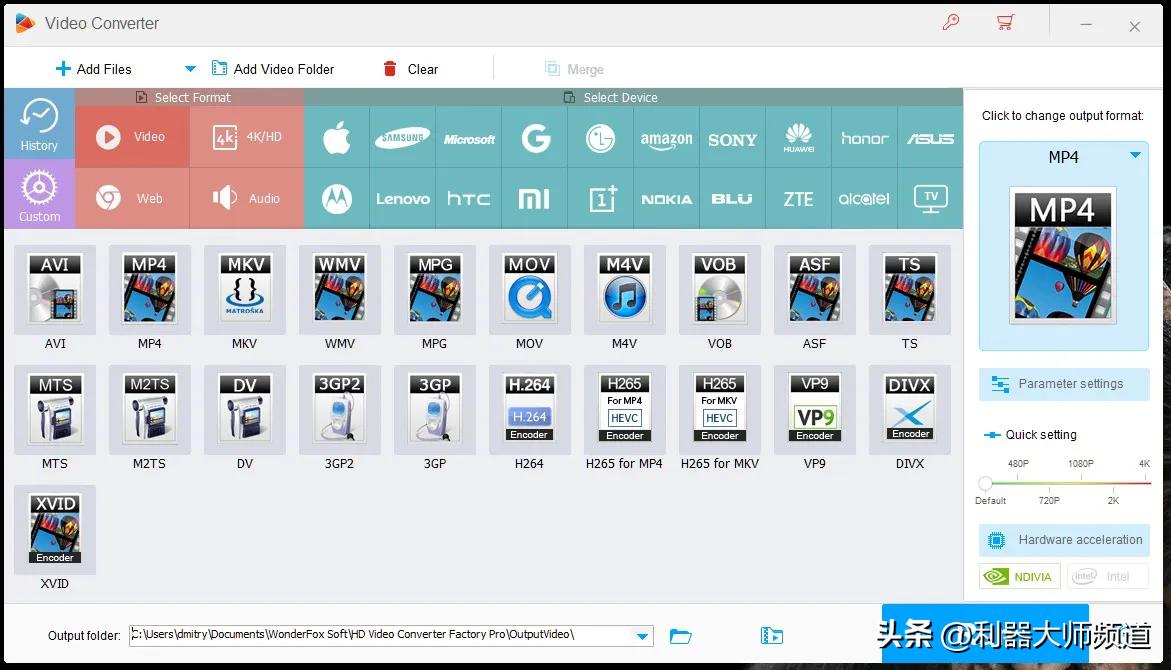Open the Custom tab
The image size is (1171, 670).
[39, 194]
